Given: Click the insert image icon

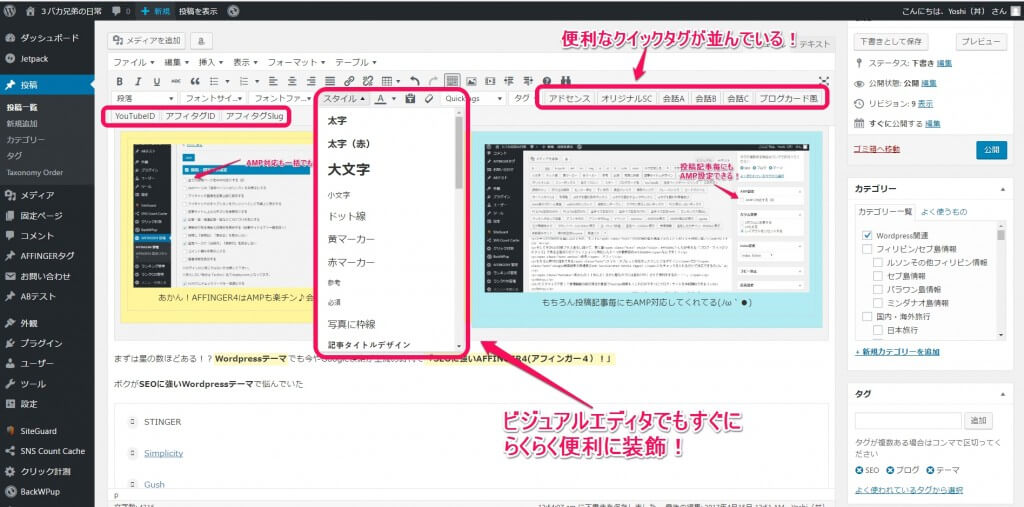Looking at the screenshot, I should [x=471, y=82].
